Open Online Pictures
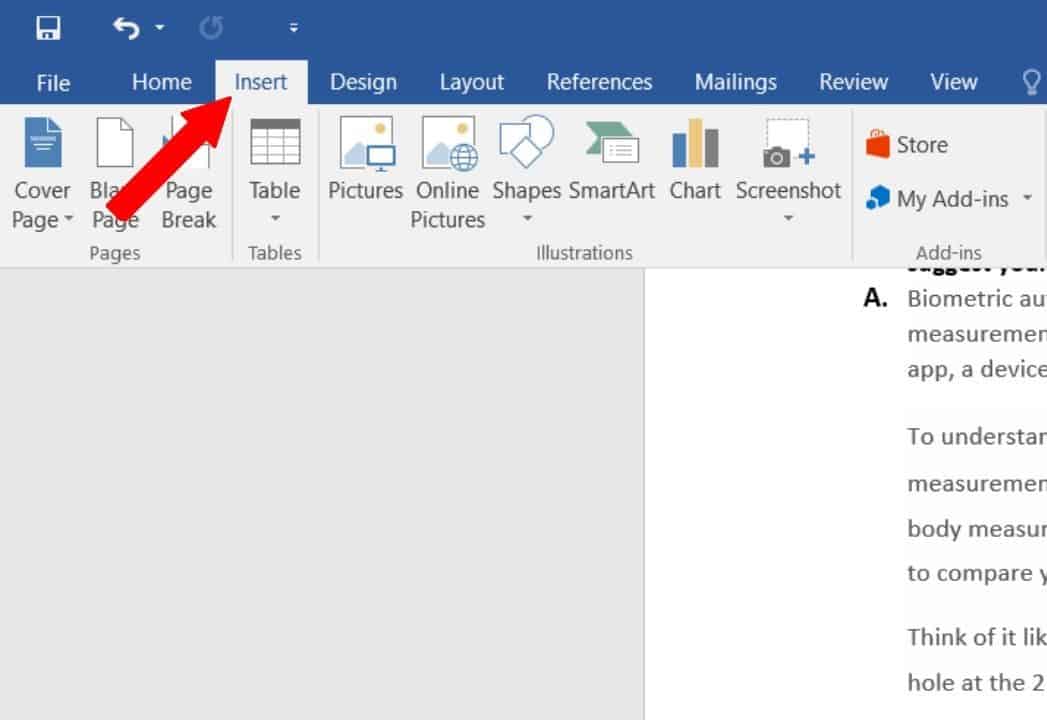1047x720 pixels. pos(449,172)
